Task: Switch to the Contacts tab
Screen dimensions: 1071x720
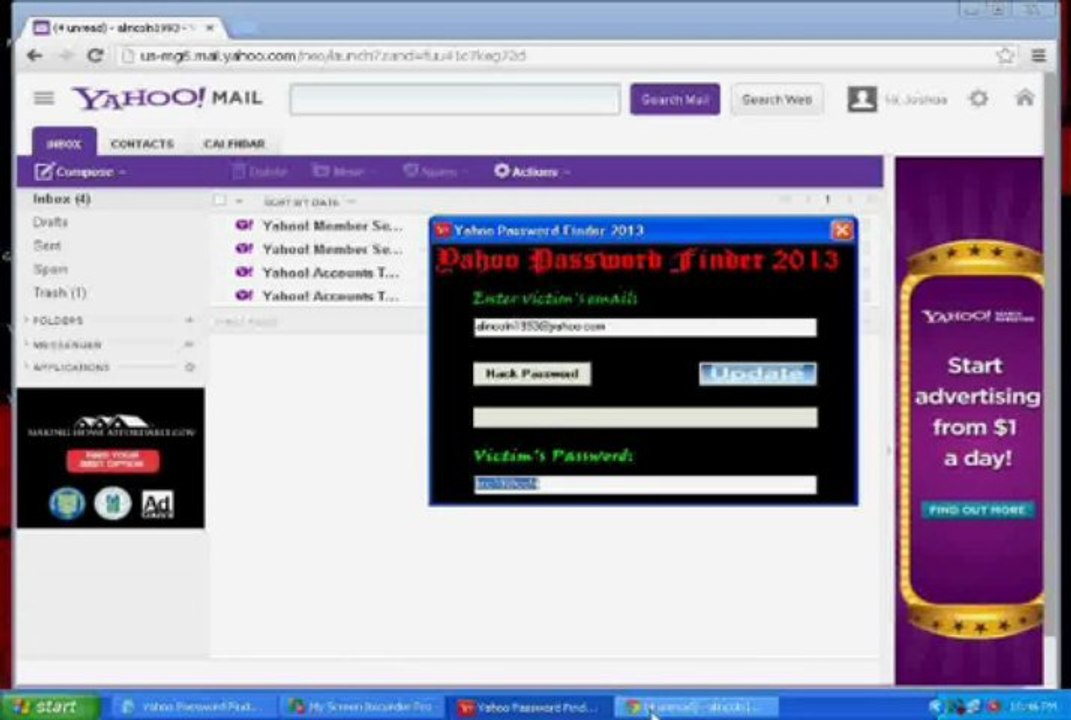Action: (x=142, y=144)
